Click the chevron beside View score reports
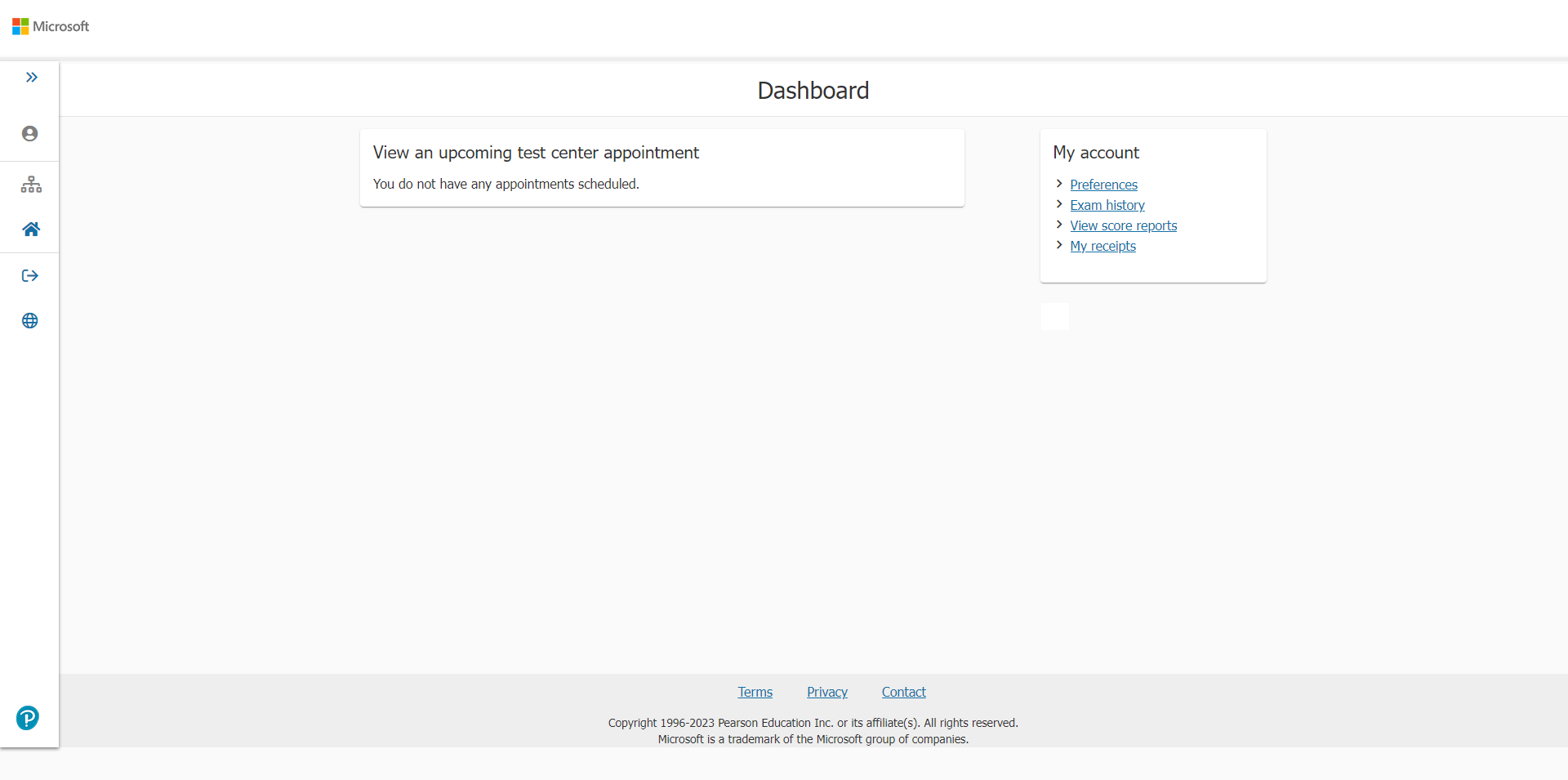The width and height of the screenshot is (1568, 780). click(1059, 225)
